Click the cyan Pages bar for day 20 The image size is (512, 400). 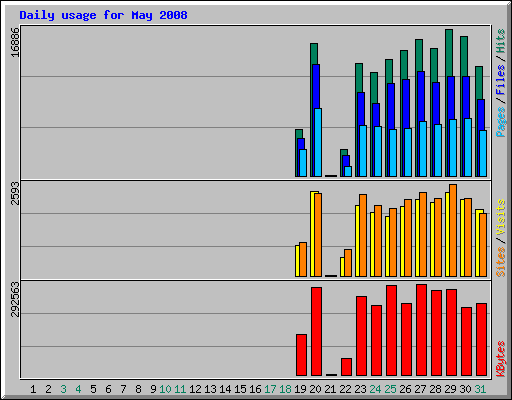[x=318, y=142]
